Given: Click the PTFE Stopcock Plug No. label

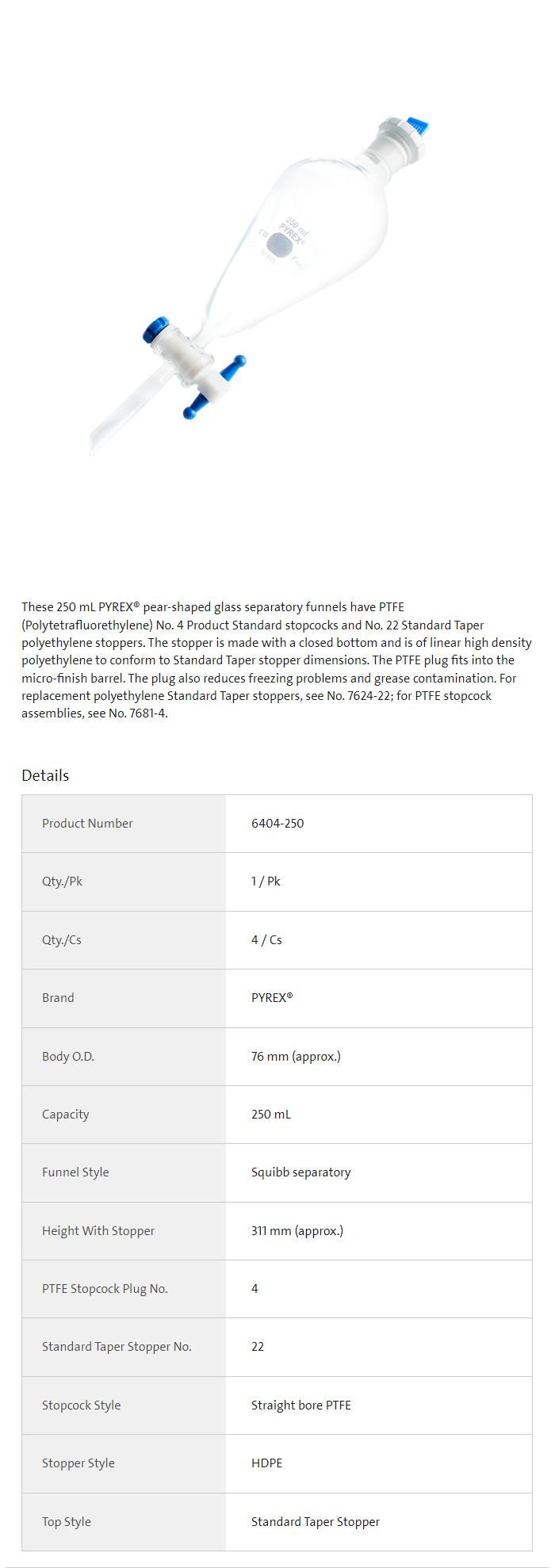Looking at the screenshot, I should click(105, 1289).
